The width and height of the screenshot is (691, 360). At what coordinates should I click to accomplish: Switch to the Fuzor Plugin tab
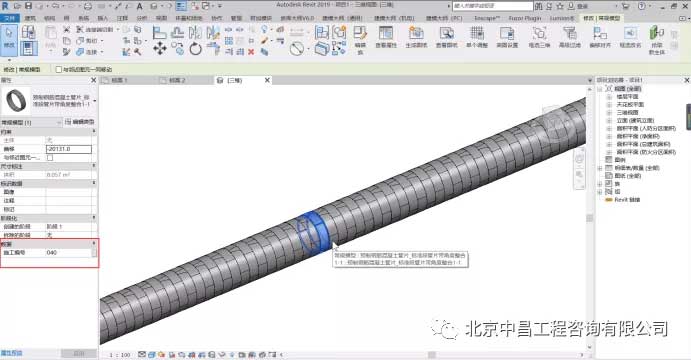coord(524,18)
